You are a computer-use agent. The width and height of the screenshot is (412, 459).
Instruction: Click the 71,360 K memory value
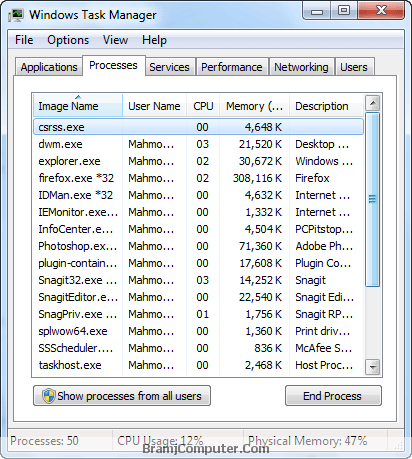pos(260,246)
